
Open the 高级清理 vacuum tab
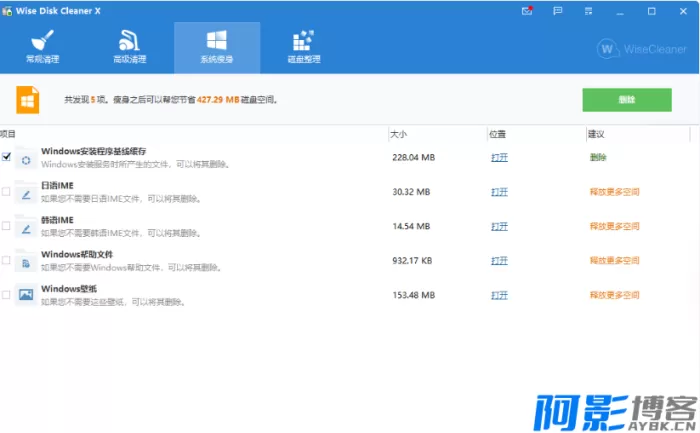coord(129,47)
